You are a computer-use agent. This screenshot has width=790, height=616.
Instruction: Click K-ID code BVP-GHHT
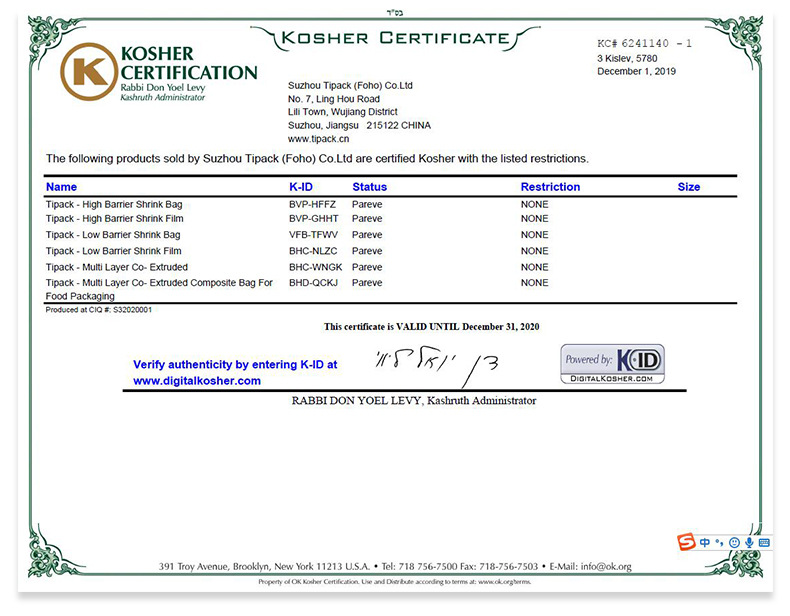coord(313,219)
